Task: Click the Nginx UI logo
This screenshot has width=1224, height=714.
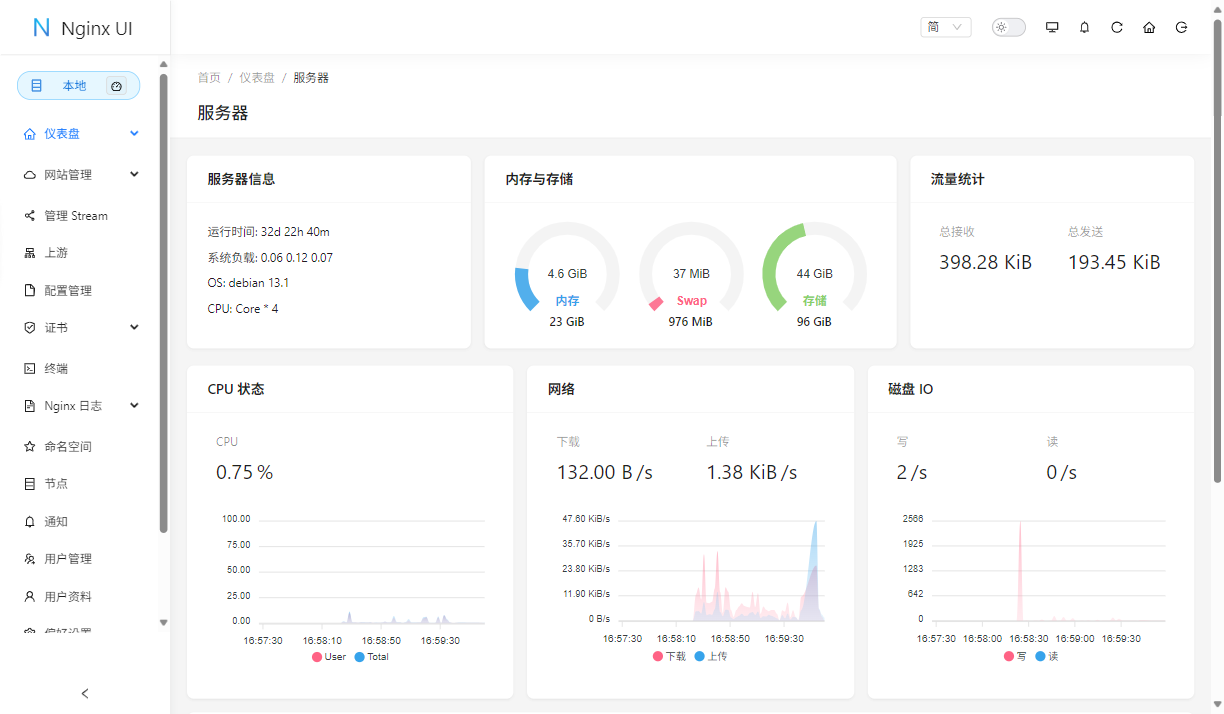Action: pos(83,28)
